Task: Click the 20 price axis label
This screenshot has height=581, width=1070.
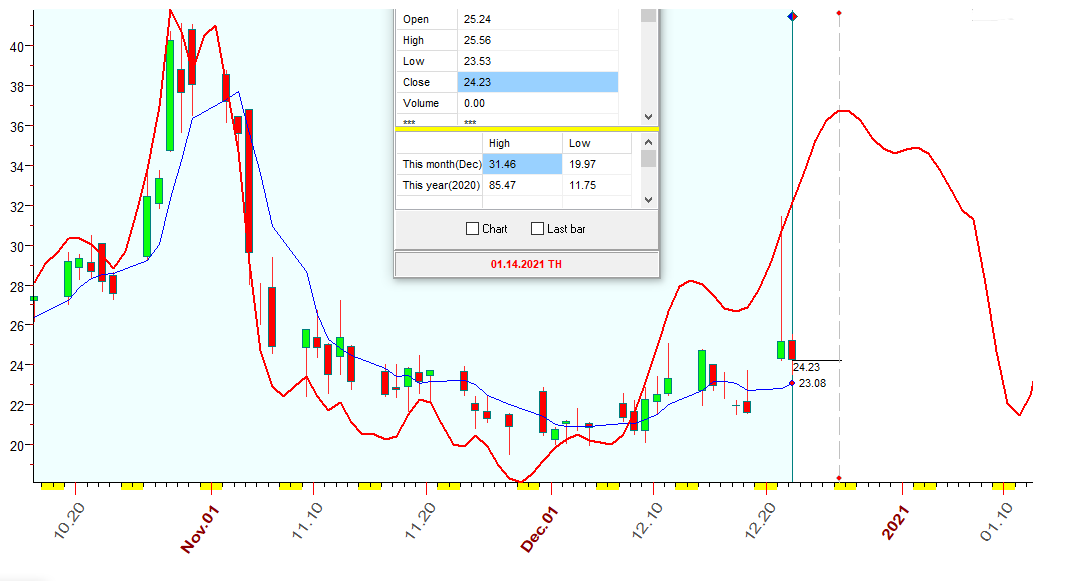Action: (17, 446)
